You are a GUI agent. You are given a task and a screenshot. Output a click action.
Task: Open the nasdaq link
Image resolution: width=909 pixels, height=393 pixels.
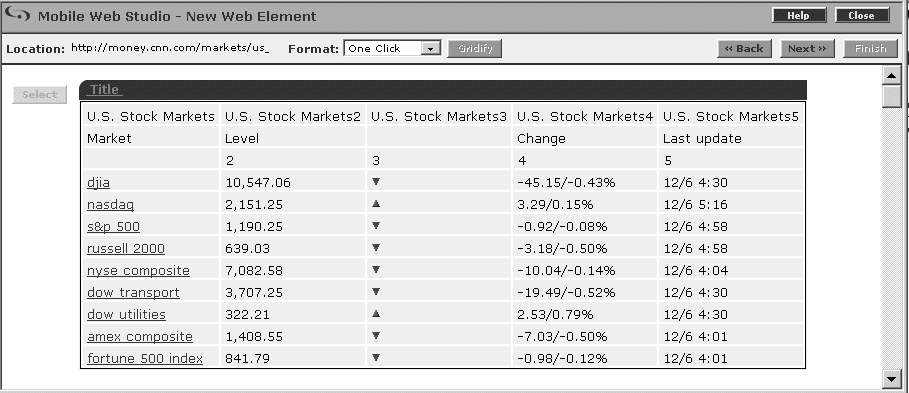coord(110,205)
